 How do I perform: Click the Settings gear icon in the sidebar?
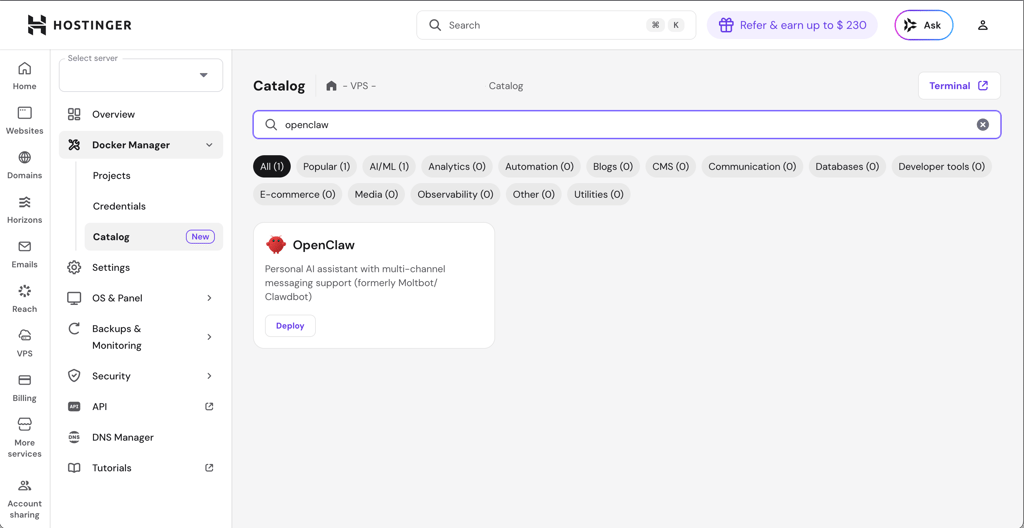coord(74,267)
